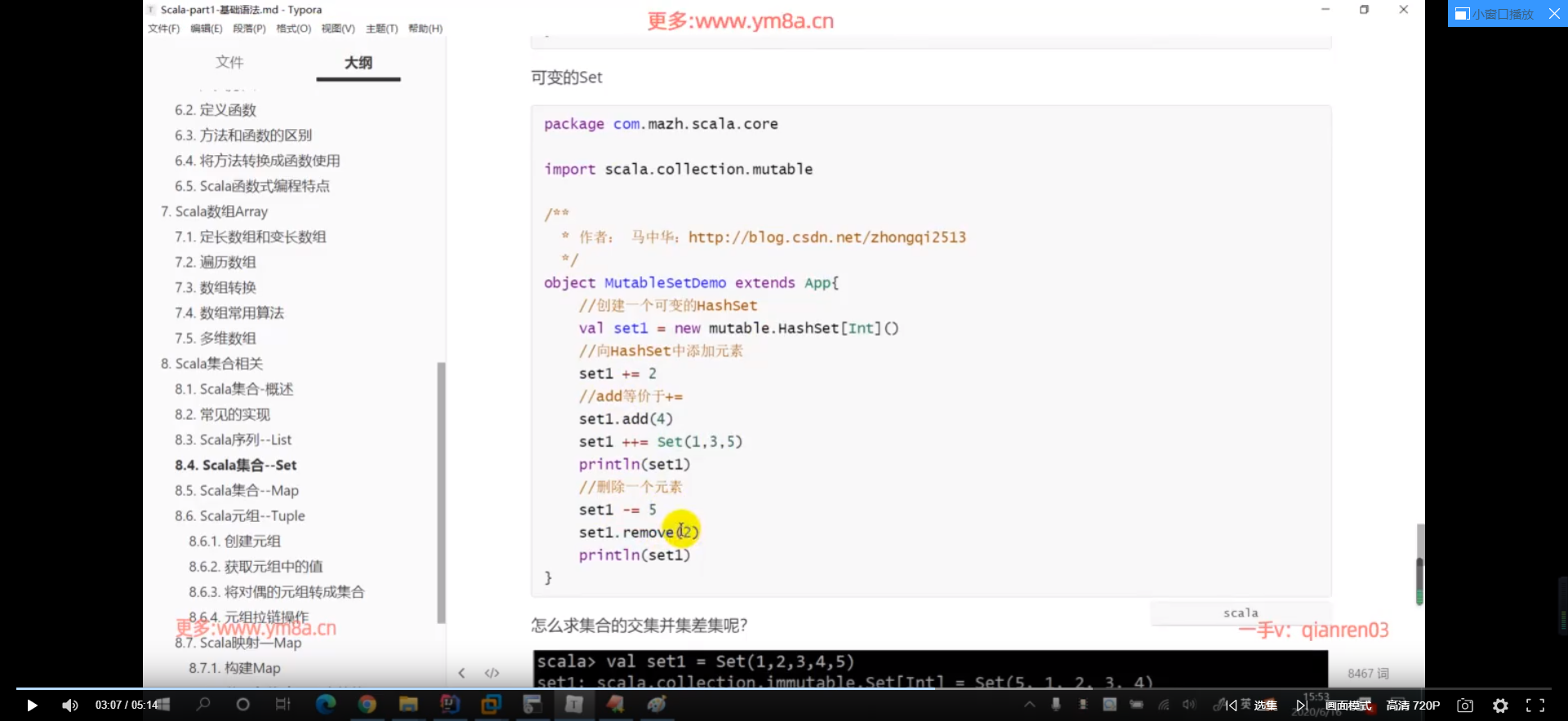Select outline item 7.3 数组转换
The width and height of the screenshot is (1568, 721).
coord(216,287)
